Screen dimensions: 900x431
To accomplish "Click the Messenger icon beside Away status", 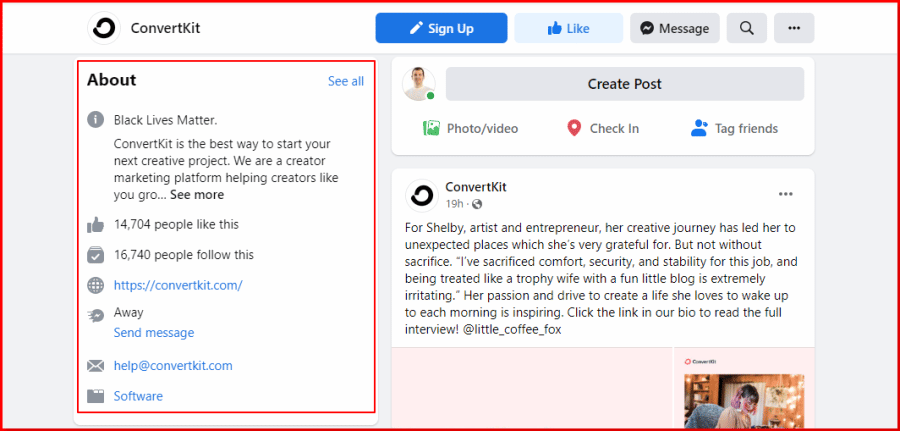I will click(x=95, y=315).
